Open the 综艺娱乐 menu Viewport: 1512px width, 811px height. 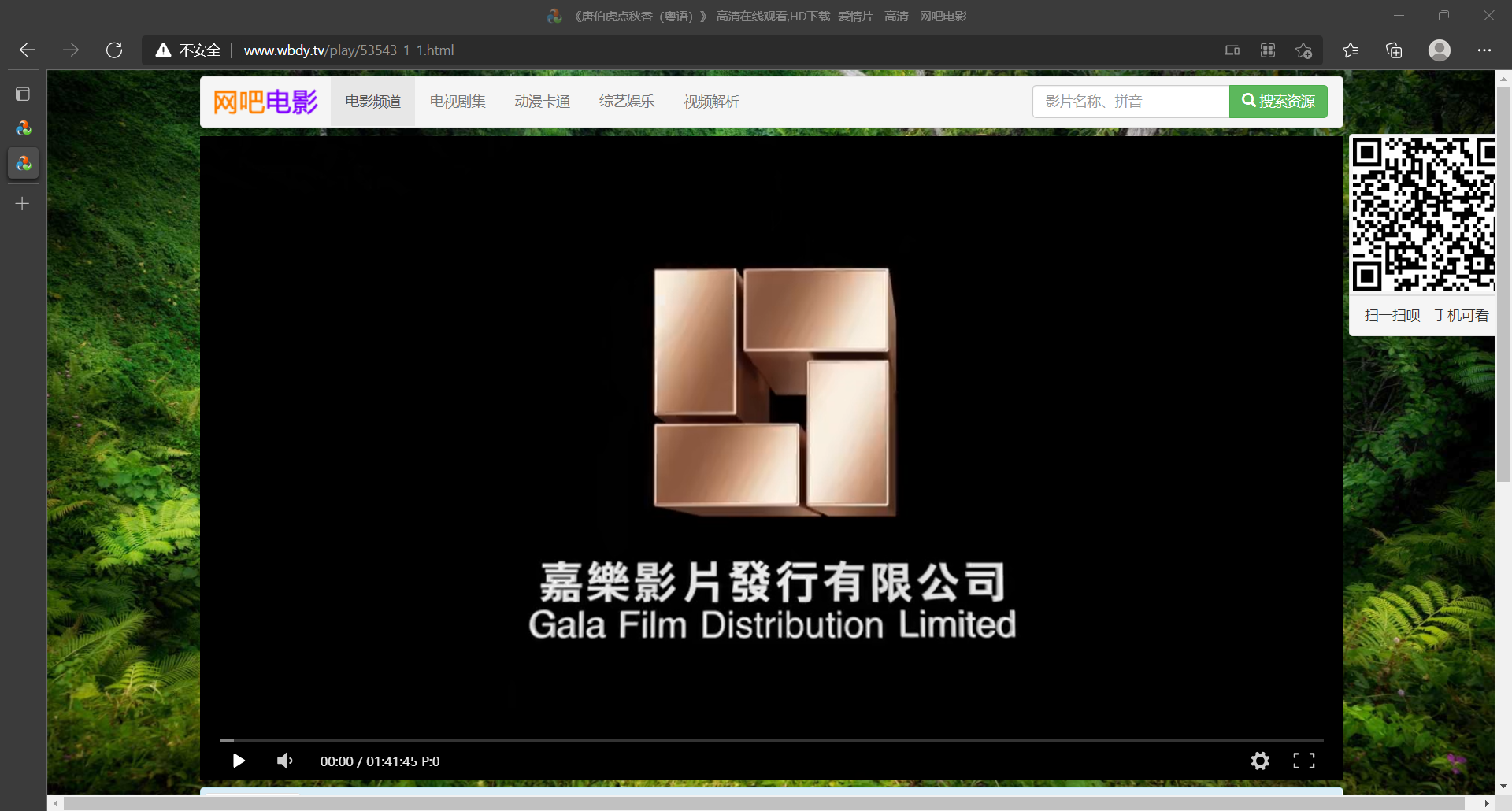pyautogui.click(x=627, y=102)
